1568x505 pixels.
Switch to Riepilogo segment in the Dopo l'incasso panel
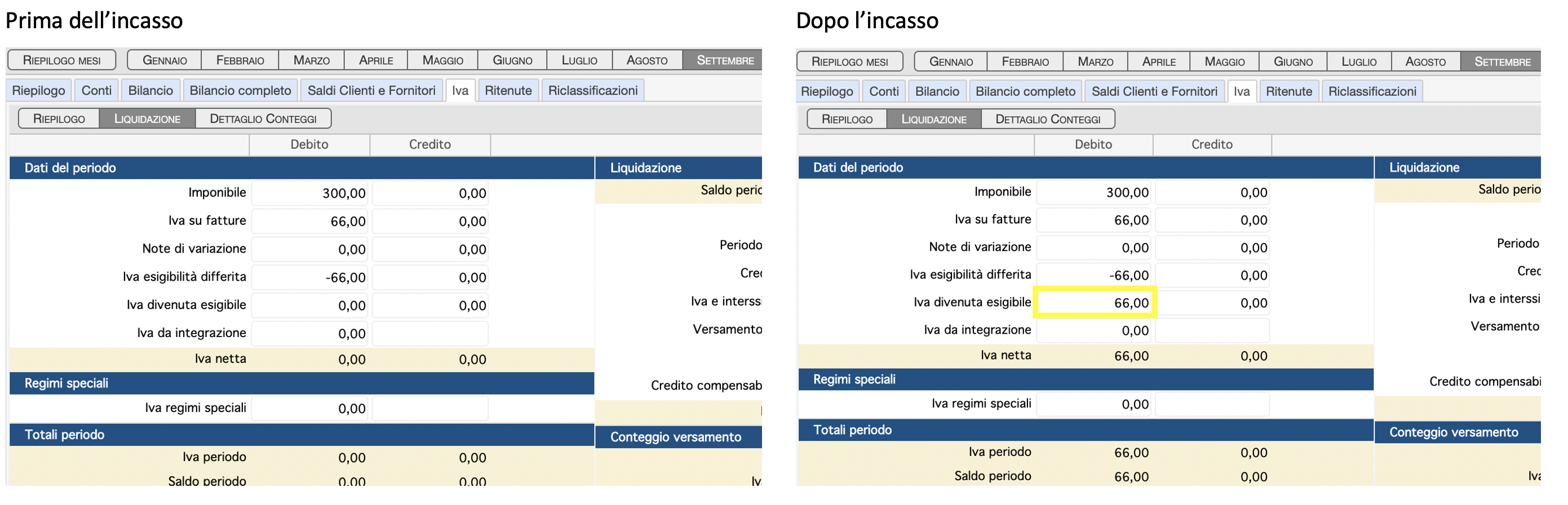pyautogui.click(x=847, y=119)
